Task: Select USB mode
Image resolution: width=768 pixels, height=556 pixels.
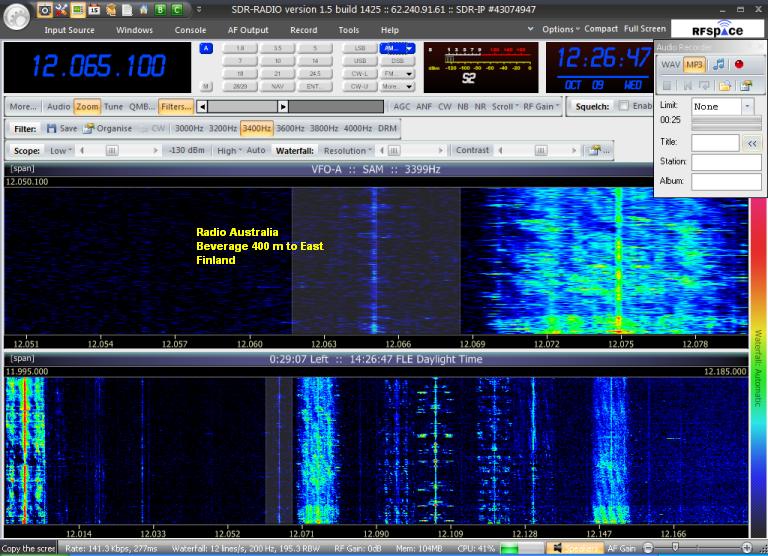Action: 360,61
